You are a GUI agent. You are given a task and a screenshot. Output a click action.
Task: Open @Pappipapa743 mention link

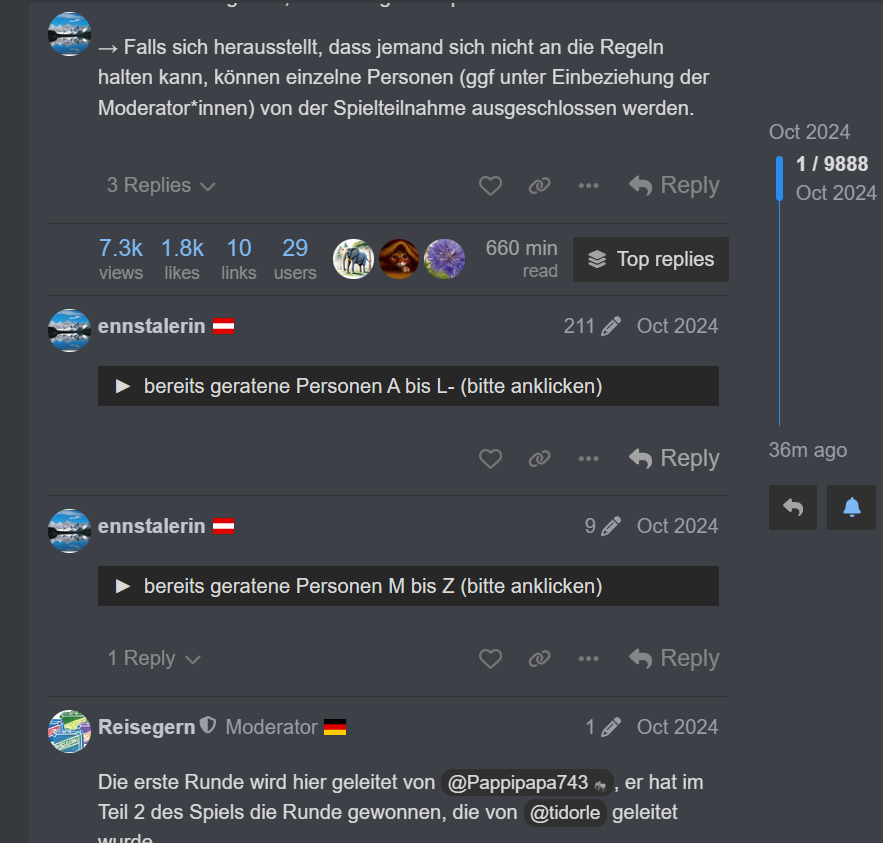click(x=527, y=782)
